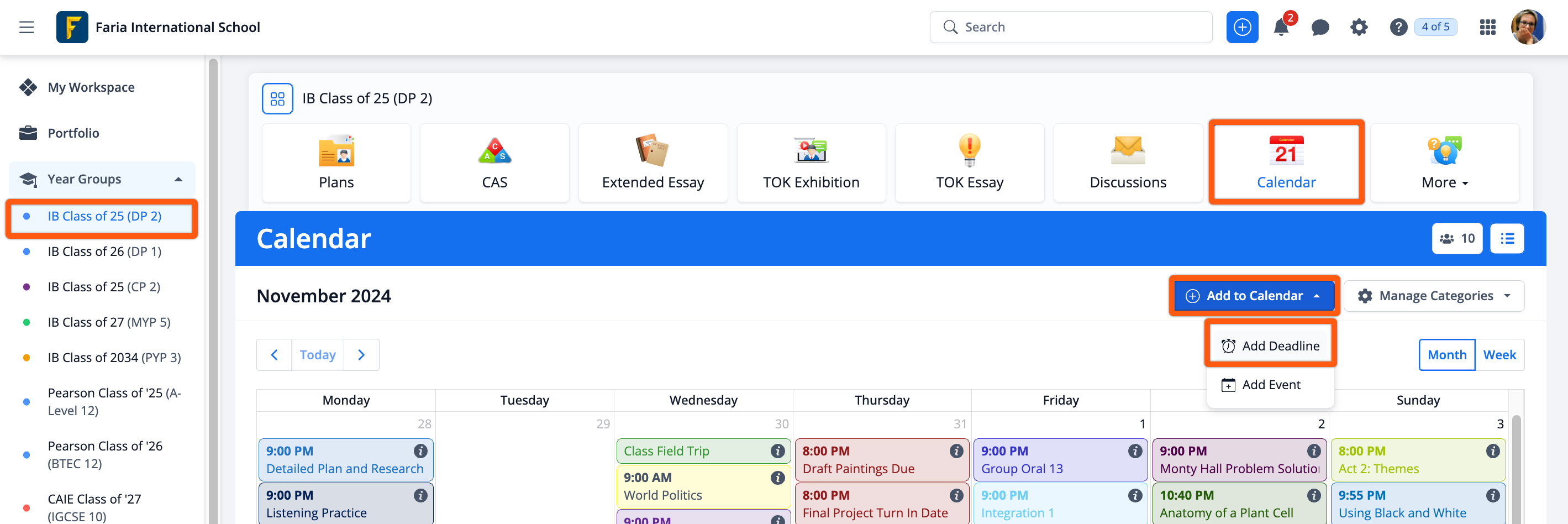Toggle the hamburger sidebar menu

[26, 28]
